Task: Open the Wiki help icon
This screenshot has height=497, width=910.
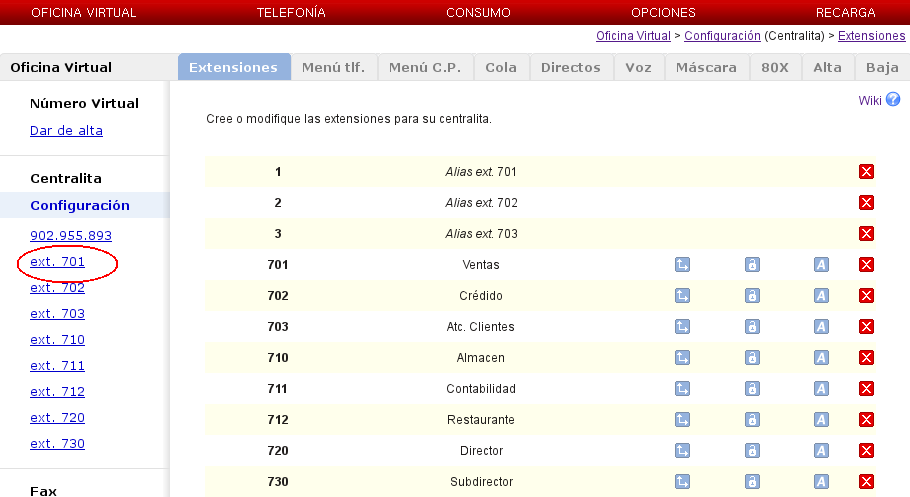Action: pyautogui.click(x=893, y=100)
